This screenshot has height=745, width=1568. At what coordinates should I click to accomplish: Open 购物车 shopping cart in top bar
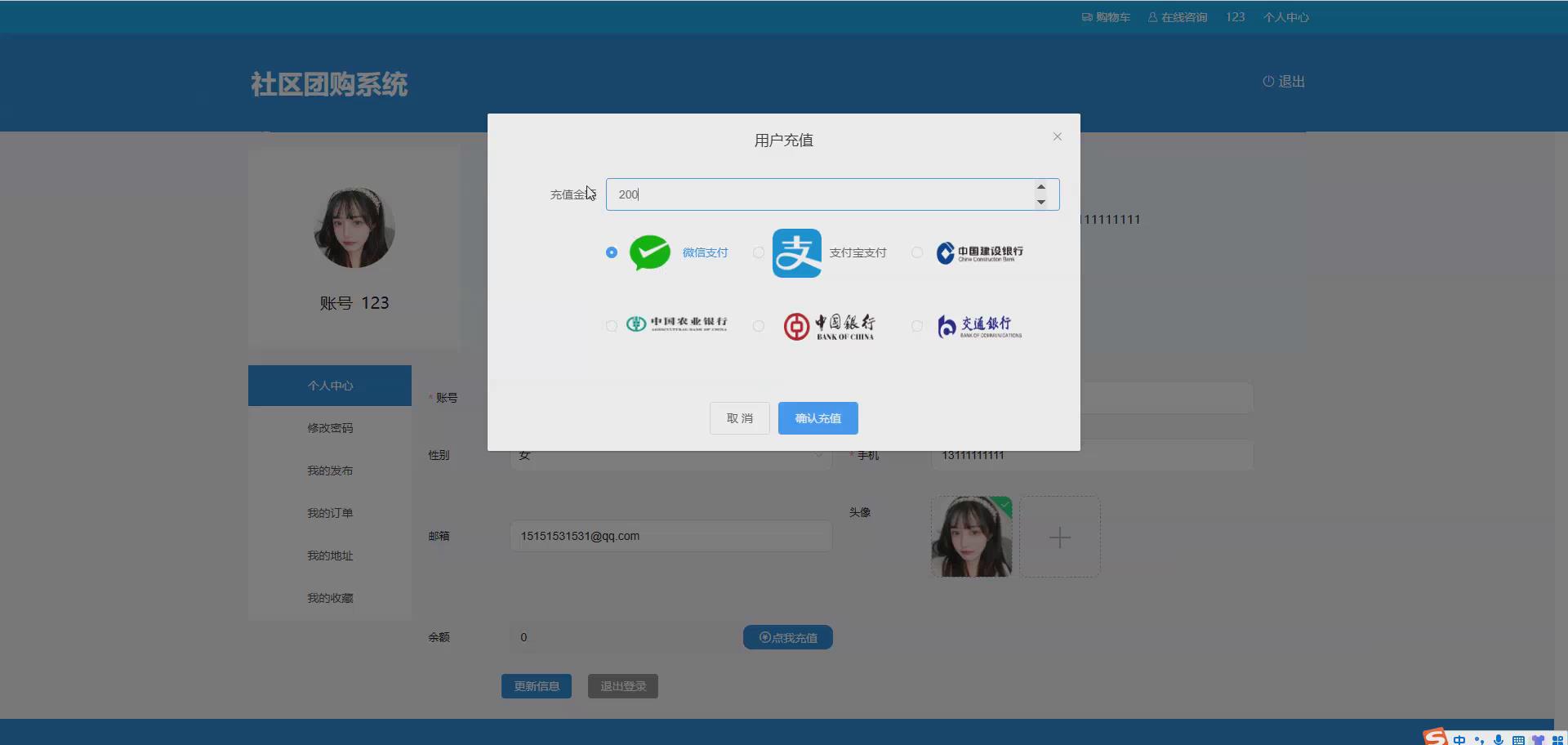pyautogui.click(x=1106, y=17)
